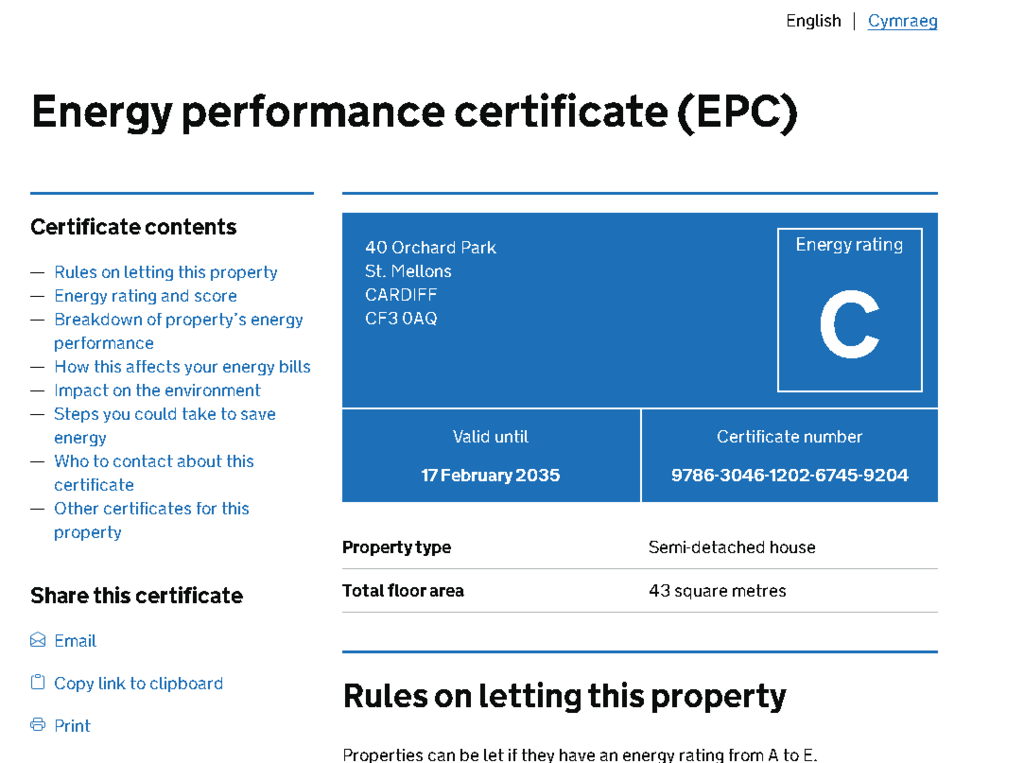The height and width of the screenshot is (763, 1024).
Task: Open Impact on the environment section
Action: pyautogui.click(x=157, y=390)
